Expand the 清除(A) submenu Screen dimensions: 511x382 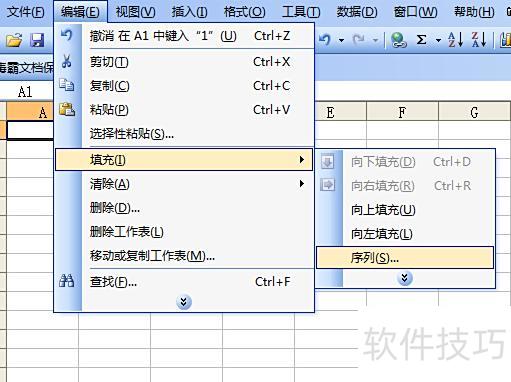click(184, 184)
